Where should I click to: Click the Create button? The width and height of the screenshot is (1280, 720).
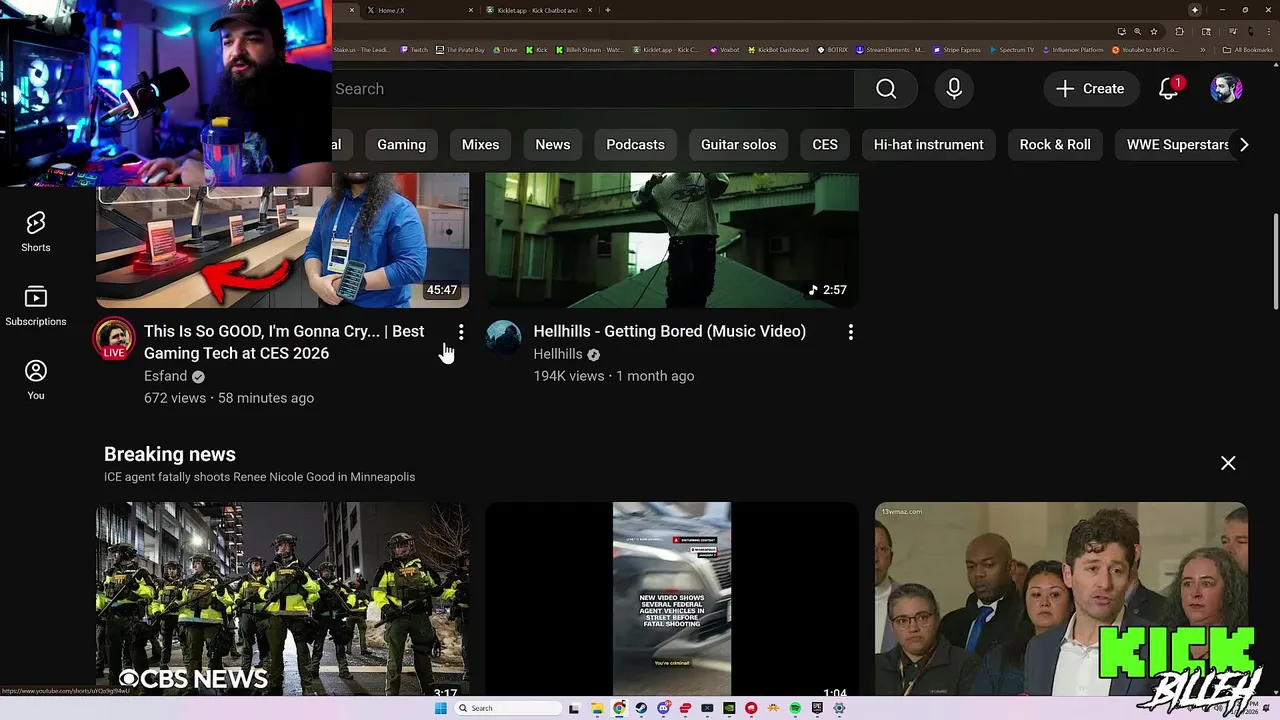point(1090,89)
